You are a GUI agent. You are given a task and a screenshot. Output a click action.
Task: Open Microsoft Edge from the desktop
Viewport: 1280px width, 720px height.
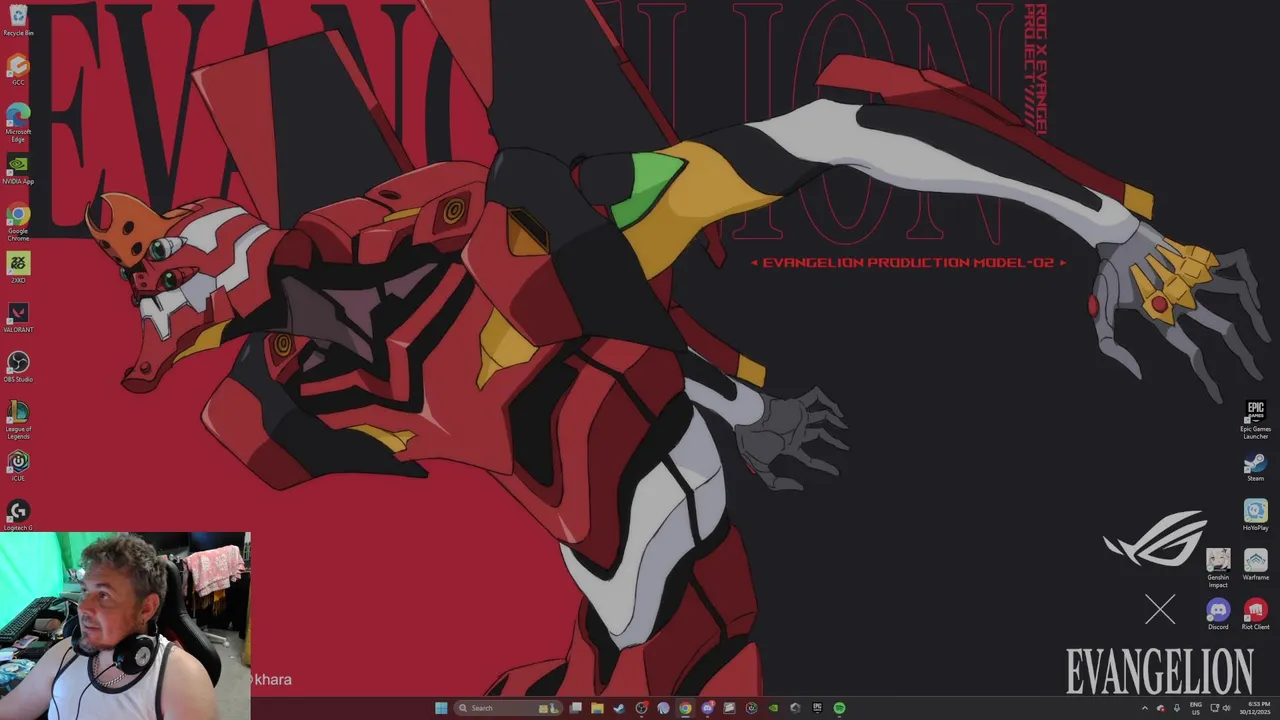click(x=18, y=123)
